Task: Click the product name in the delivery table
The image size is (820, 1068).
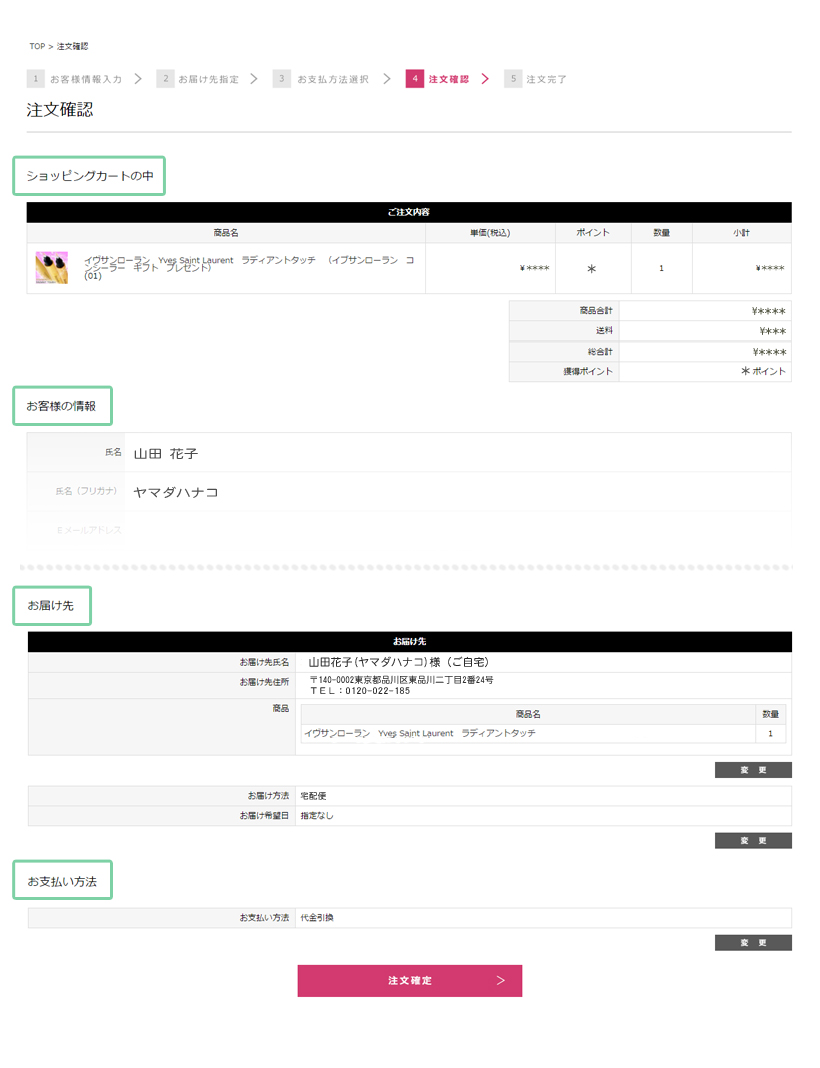Action: (x=419, y=734)
